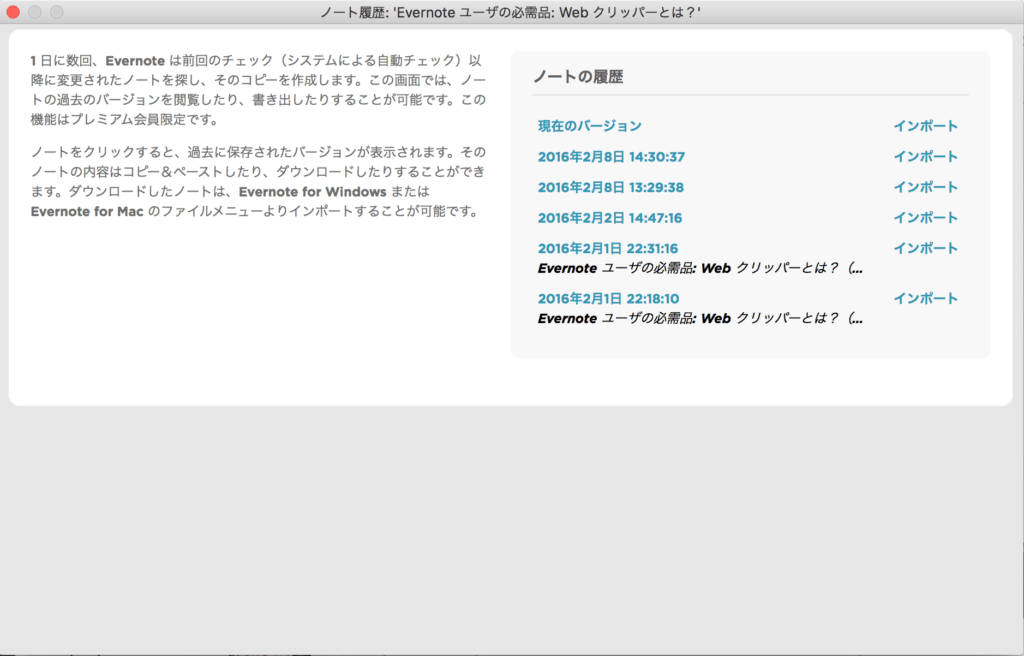1024x656 pixels.
Task: Click the ノートの履歴 heading
Action: click(x=578, y=77)
